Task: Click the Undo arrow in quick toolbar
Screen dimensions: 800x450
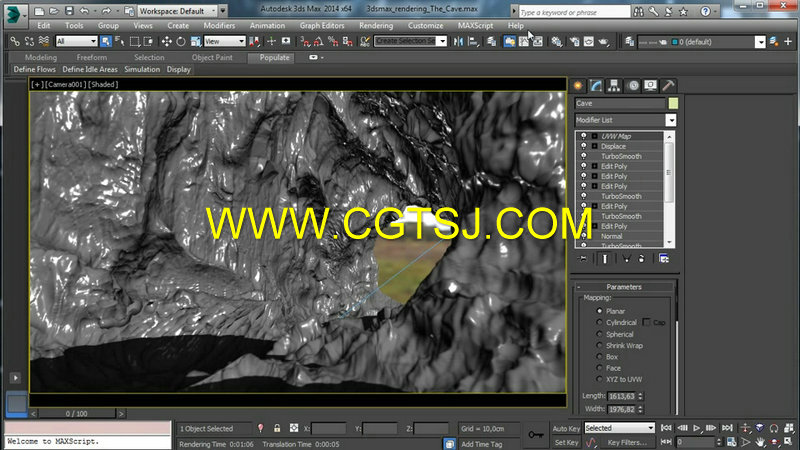Action: point(84,11)
